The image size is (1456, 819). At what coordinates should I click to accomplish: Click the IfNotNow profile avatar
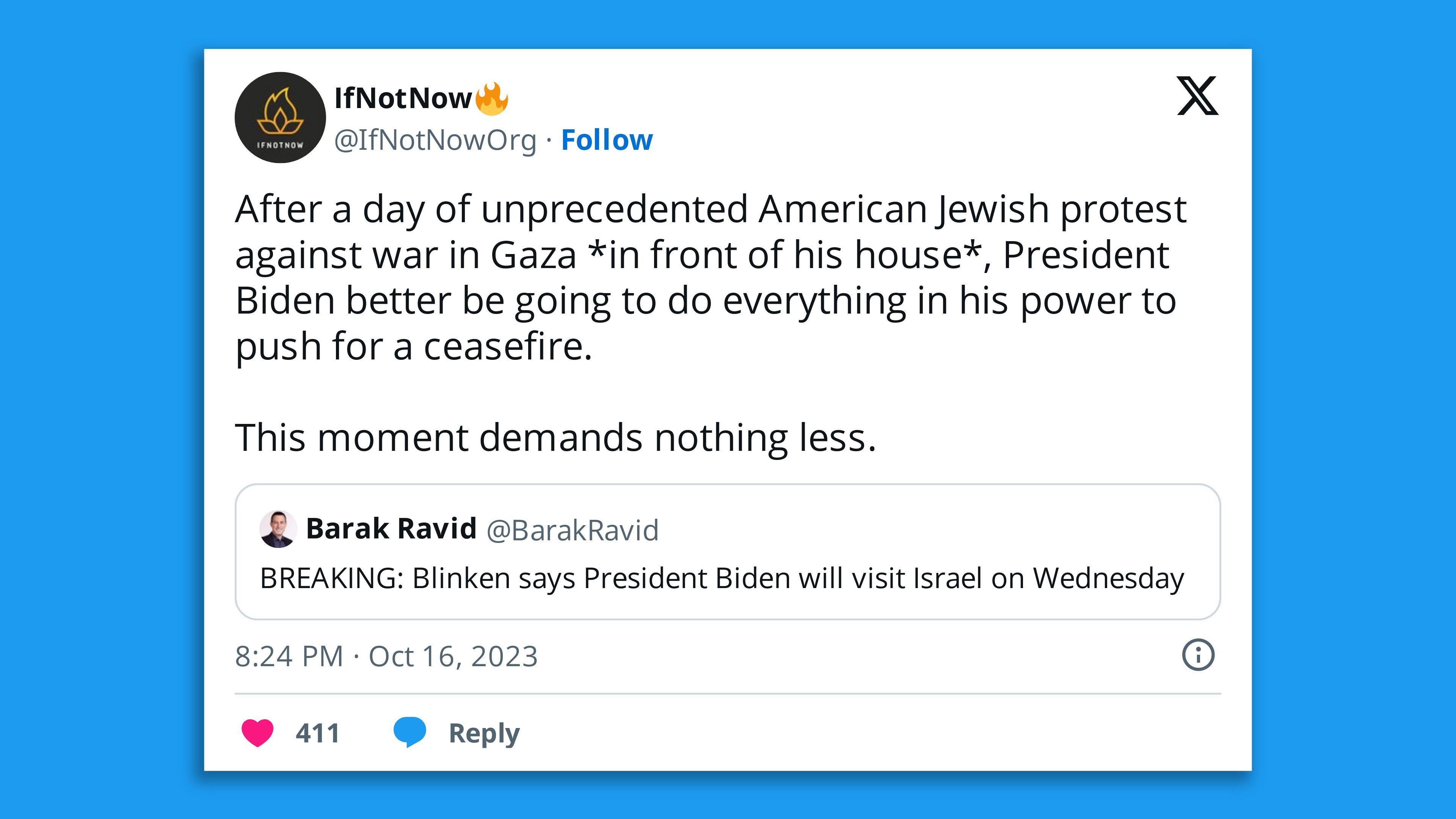(x=279, y=116)
